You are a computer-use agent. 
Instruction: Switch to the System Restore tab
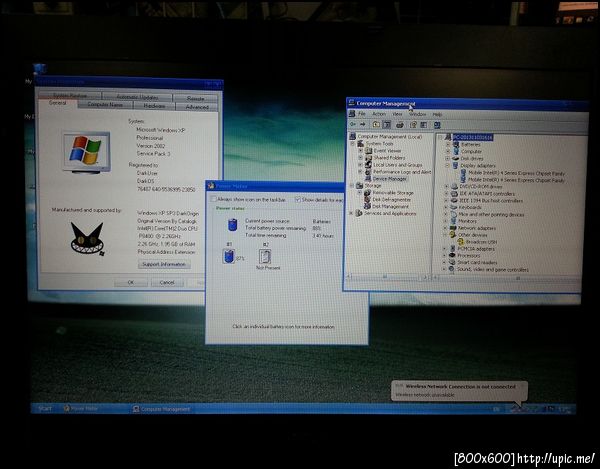70,95
